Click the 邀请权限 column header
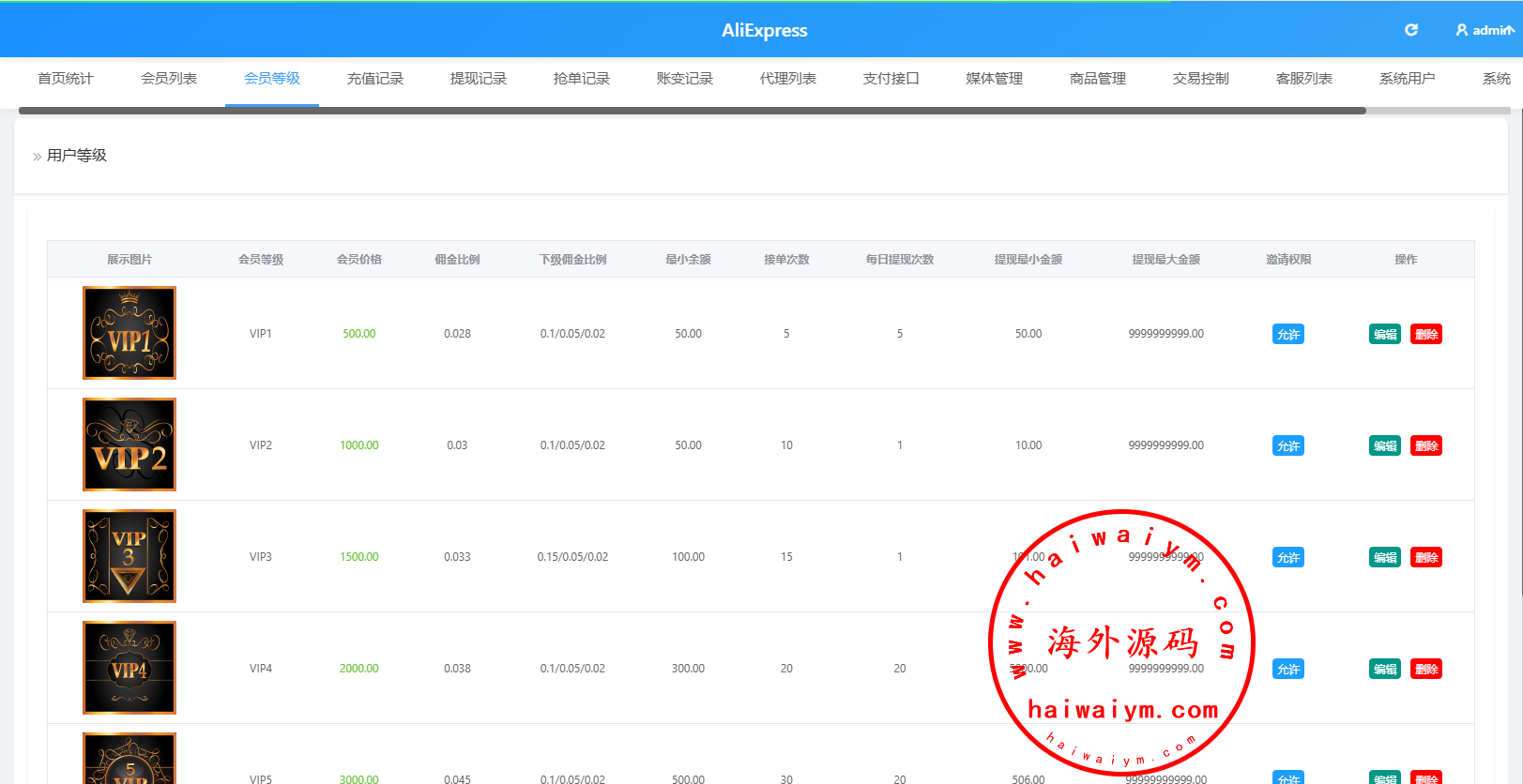The image size is (1523, 784). (1288, 260)
